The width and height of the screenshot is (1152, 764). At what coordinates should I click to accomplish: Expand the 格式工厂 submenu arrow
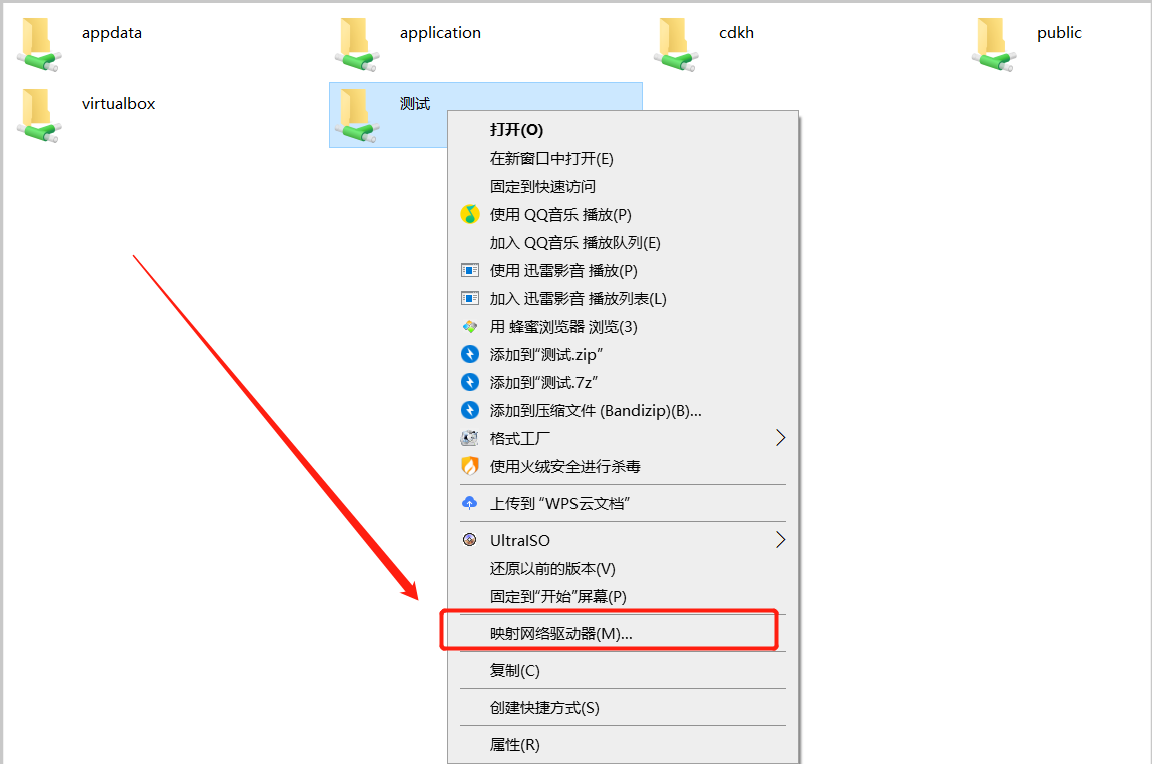click(780, 438)
